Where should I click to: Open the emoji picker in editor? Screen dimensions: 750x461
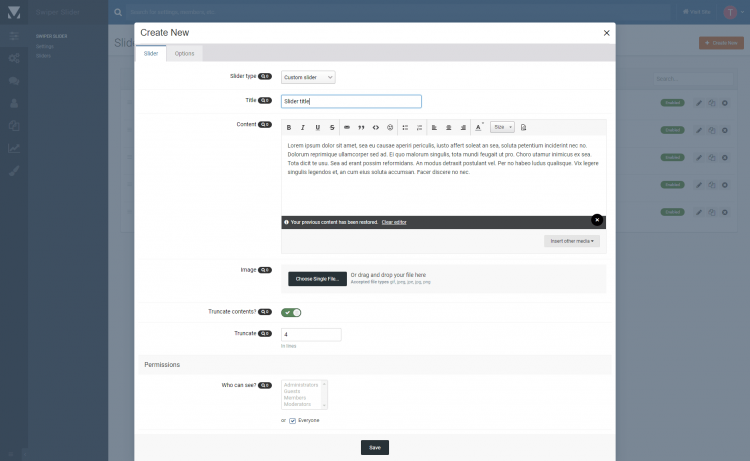point(390,127)
